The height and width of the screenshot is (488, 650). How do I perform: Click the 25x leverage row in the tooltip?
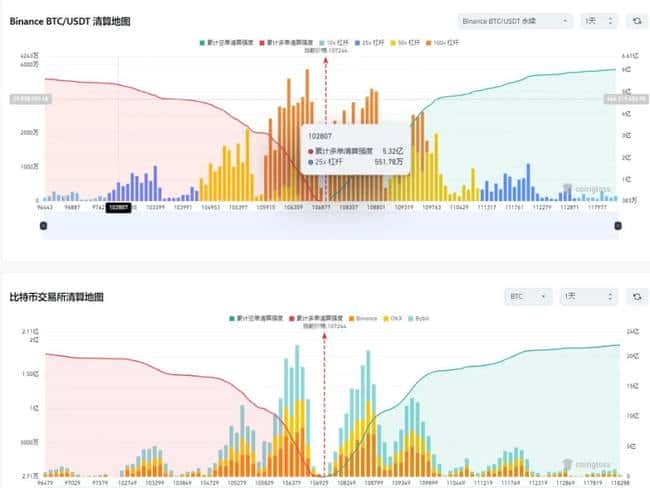355,162
